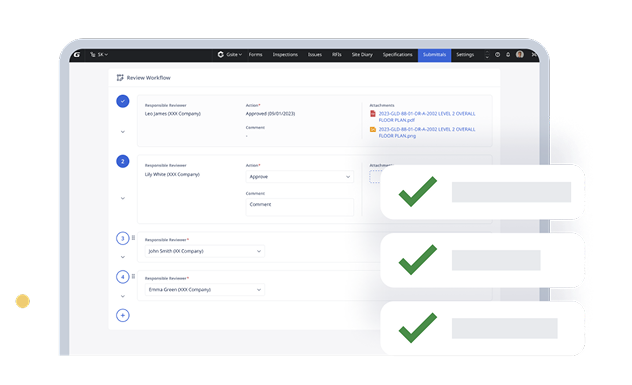
Task: Click the G logo in the top bar
Action: pos(77,54)
